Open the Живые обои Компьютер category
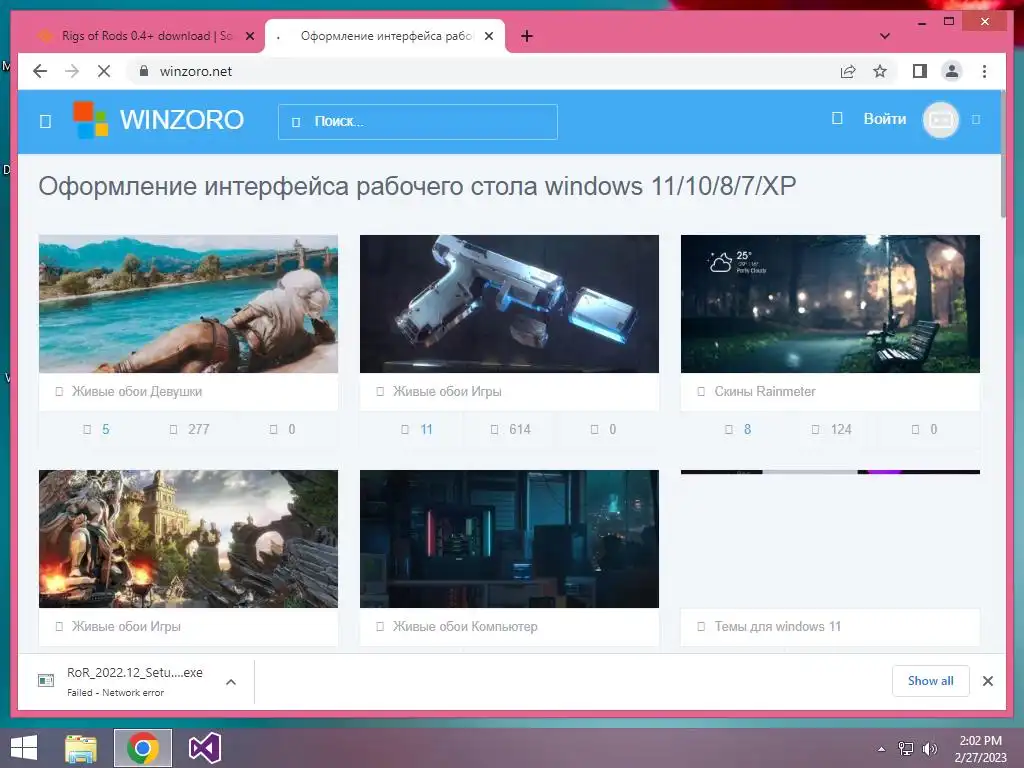Screen dimensions: 1024x768 [x=465, y=626]
